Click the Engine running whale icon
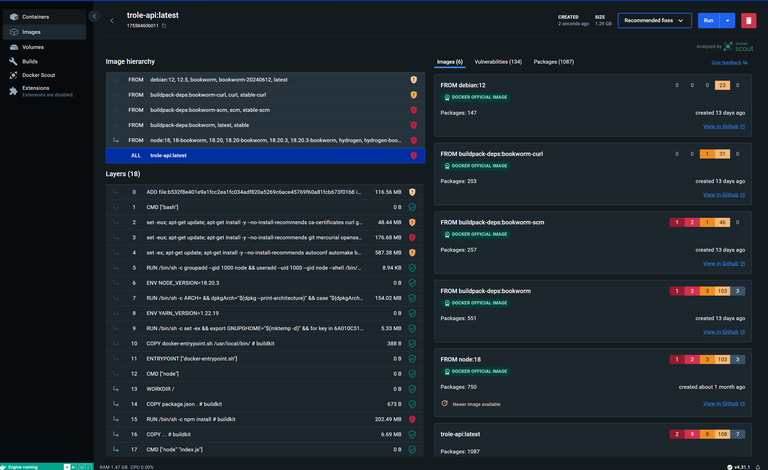 pos(4,467)
